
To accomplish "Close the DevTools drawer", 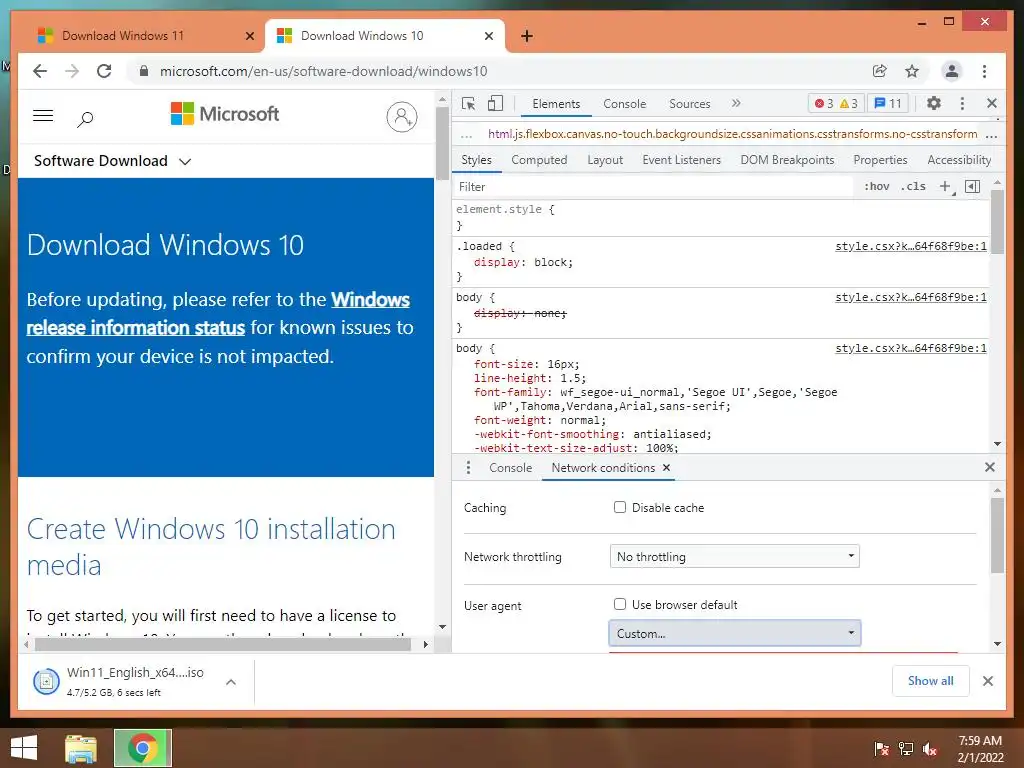I will pos(990,467).
